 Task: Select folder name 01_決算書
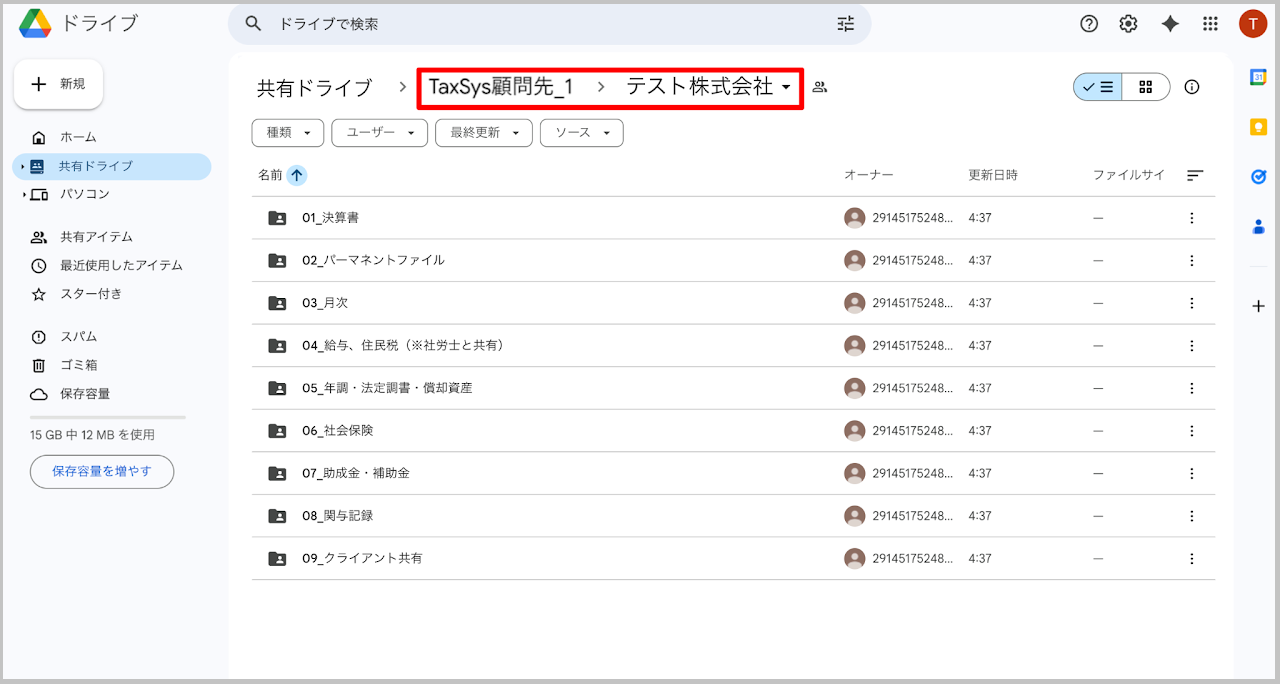tap(330, 217)
